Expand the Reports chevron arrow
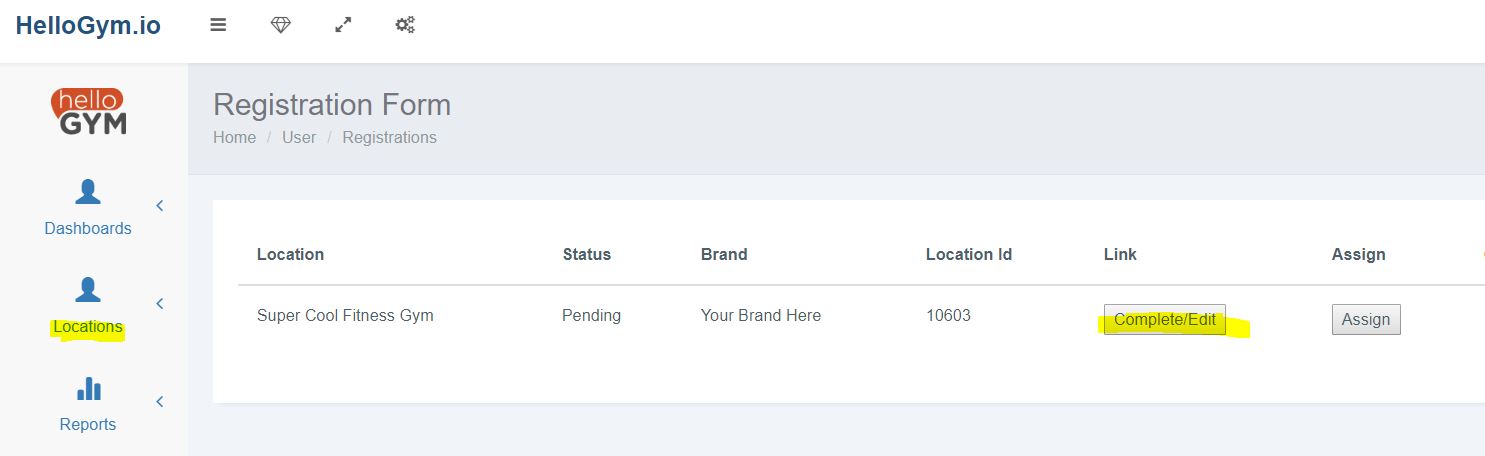 coord(159,402)
